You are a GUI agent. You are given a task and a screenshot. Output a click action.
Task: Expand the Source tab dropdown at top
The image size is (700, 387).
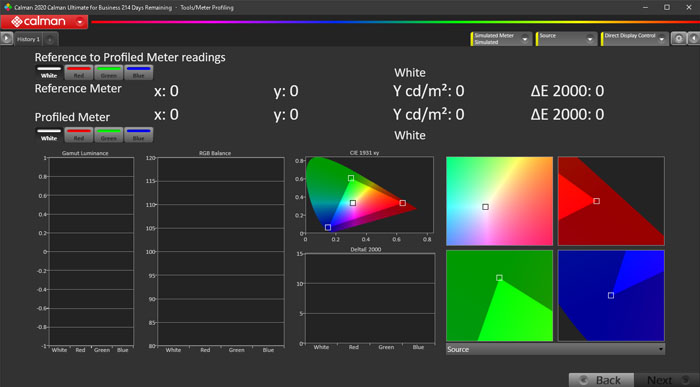click(590, 39)
